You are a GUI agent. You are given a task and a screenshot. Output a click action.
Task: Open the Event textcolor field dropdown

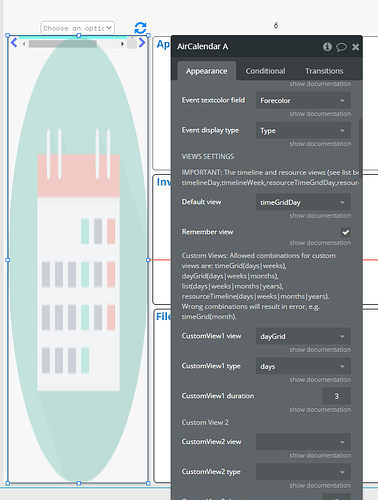pos(303,100)
